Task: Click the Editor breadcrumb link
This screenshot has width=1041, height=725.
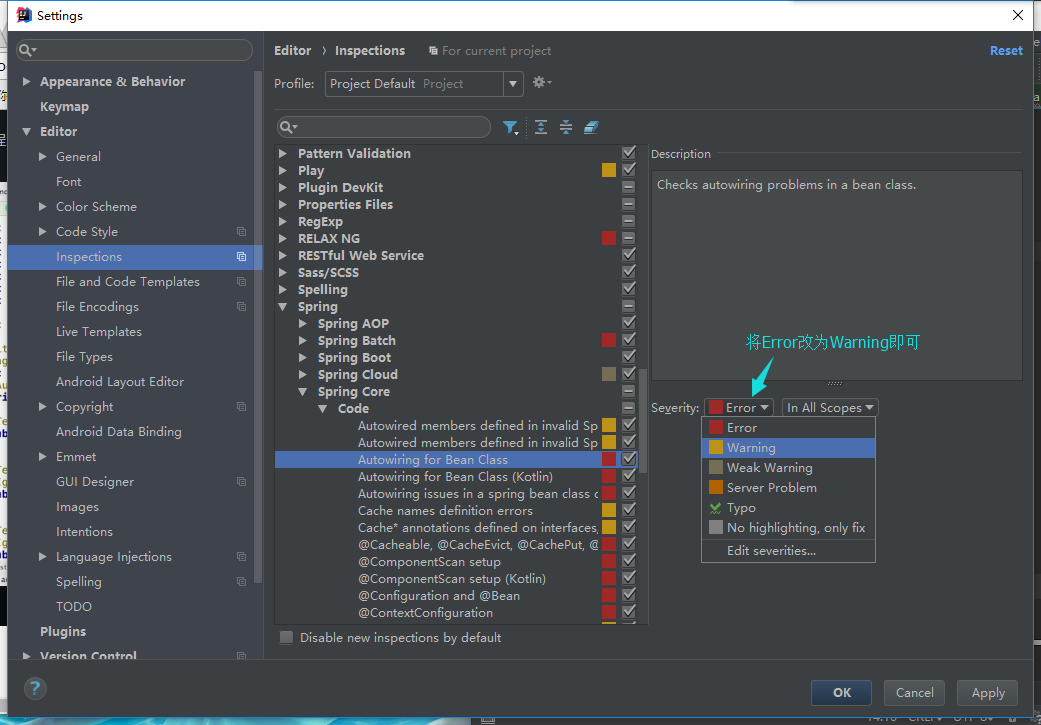Action: [293, 50]
